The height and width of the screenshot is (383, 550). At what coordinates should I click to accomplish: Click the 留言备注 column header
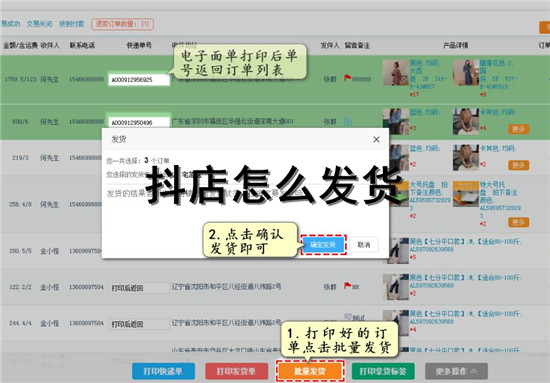pyautogui.click(x=357, y=46)
